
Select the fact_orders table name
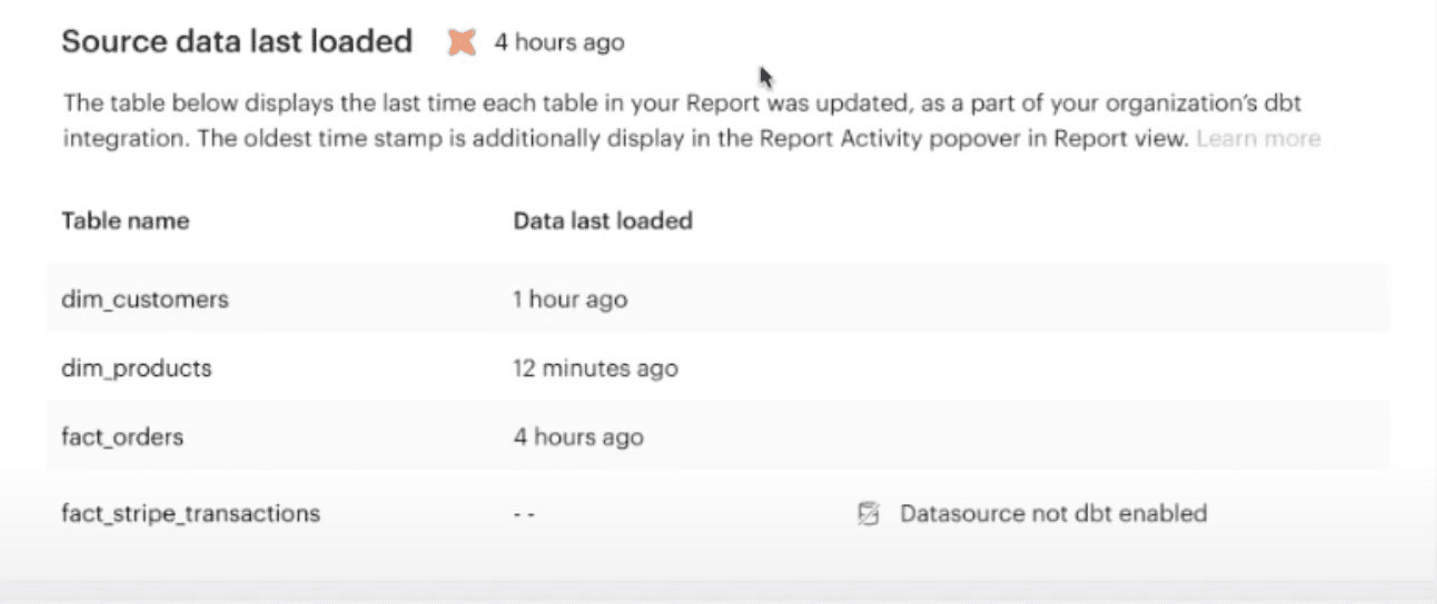122,437
